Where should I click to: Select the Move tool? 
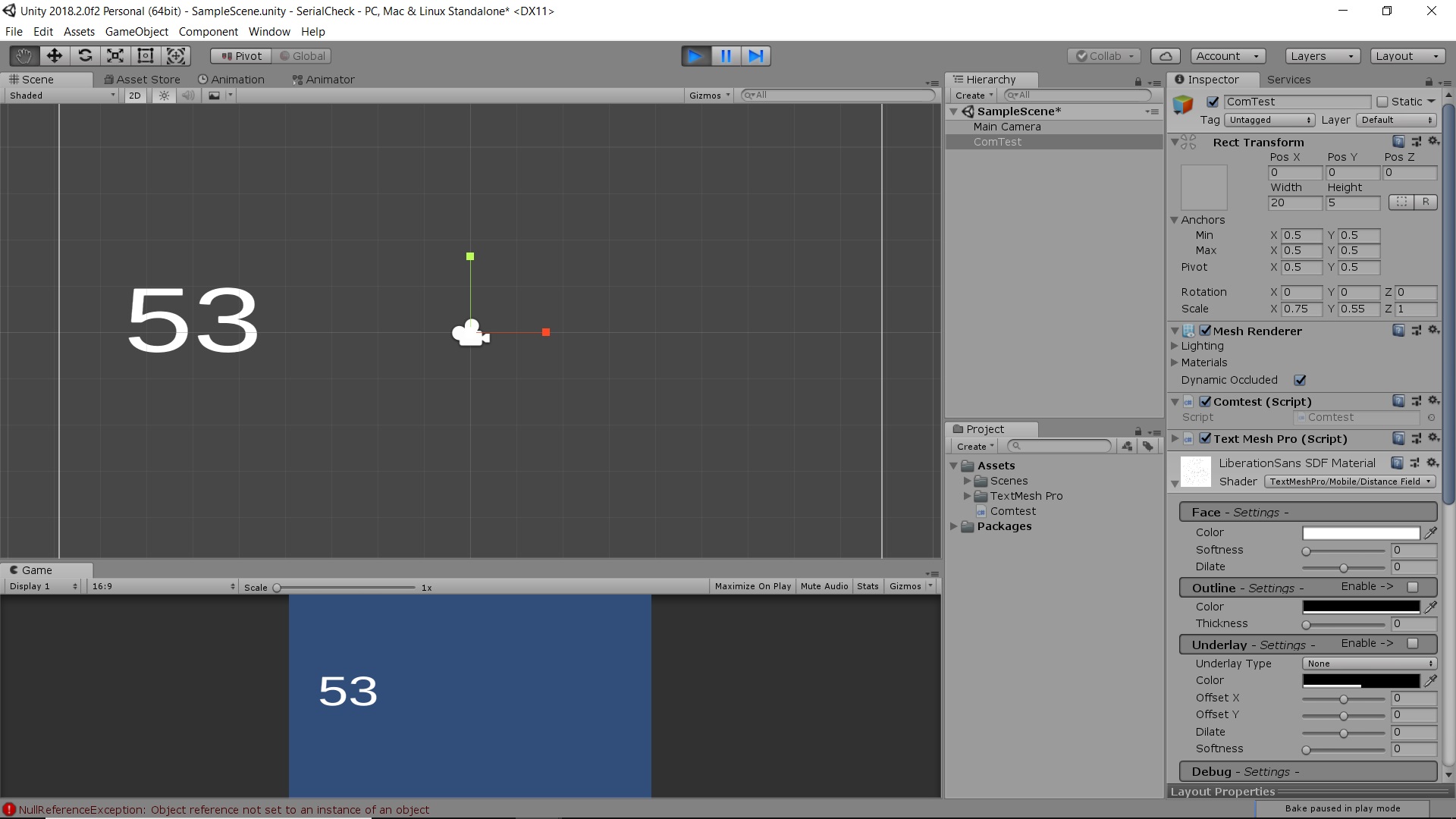[x=54, y=55]
